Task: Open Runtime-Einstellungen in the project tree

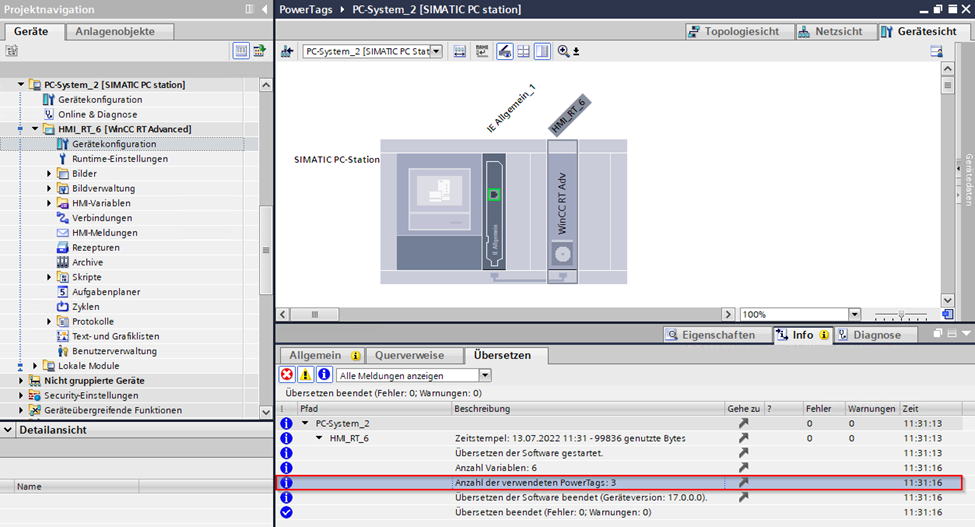Action: click(119, 159)
